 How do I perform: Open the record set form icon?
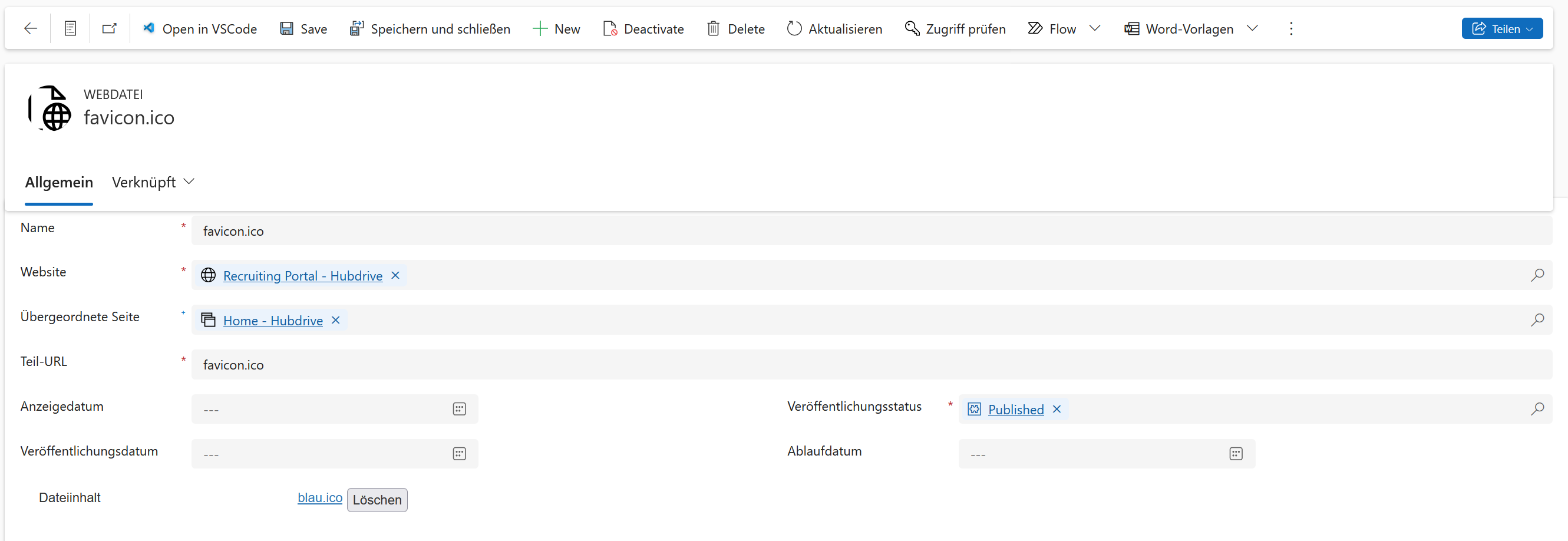(71, 29)
